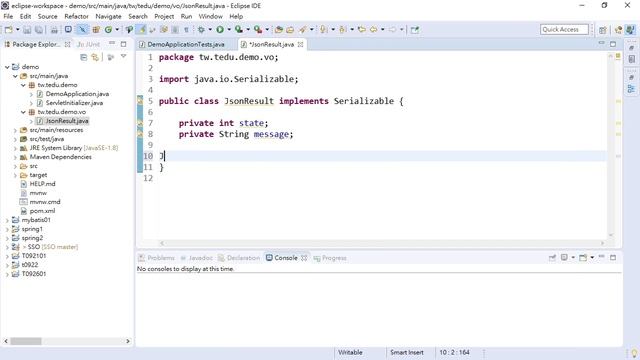Viewport: 640px width, 360px height.
Task: Click the Open Type toolbar icon
Action: click(x=279, y=29)
